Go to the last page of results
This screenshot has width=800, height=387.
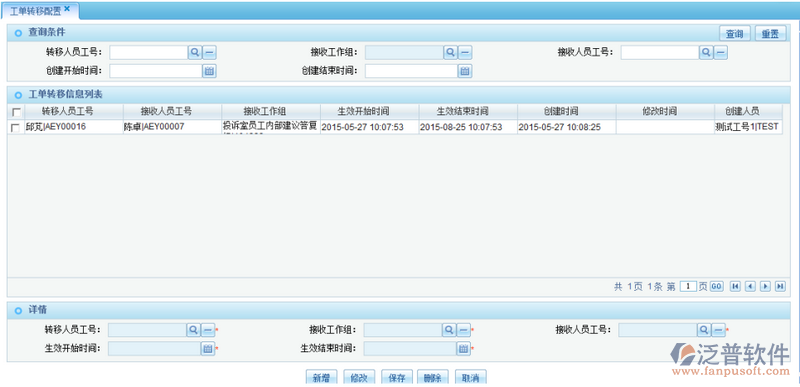780,287
